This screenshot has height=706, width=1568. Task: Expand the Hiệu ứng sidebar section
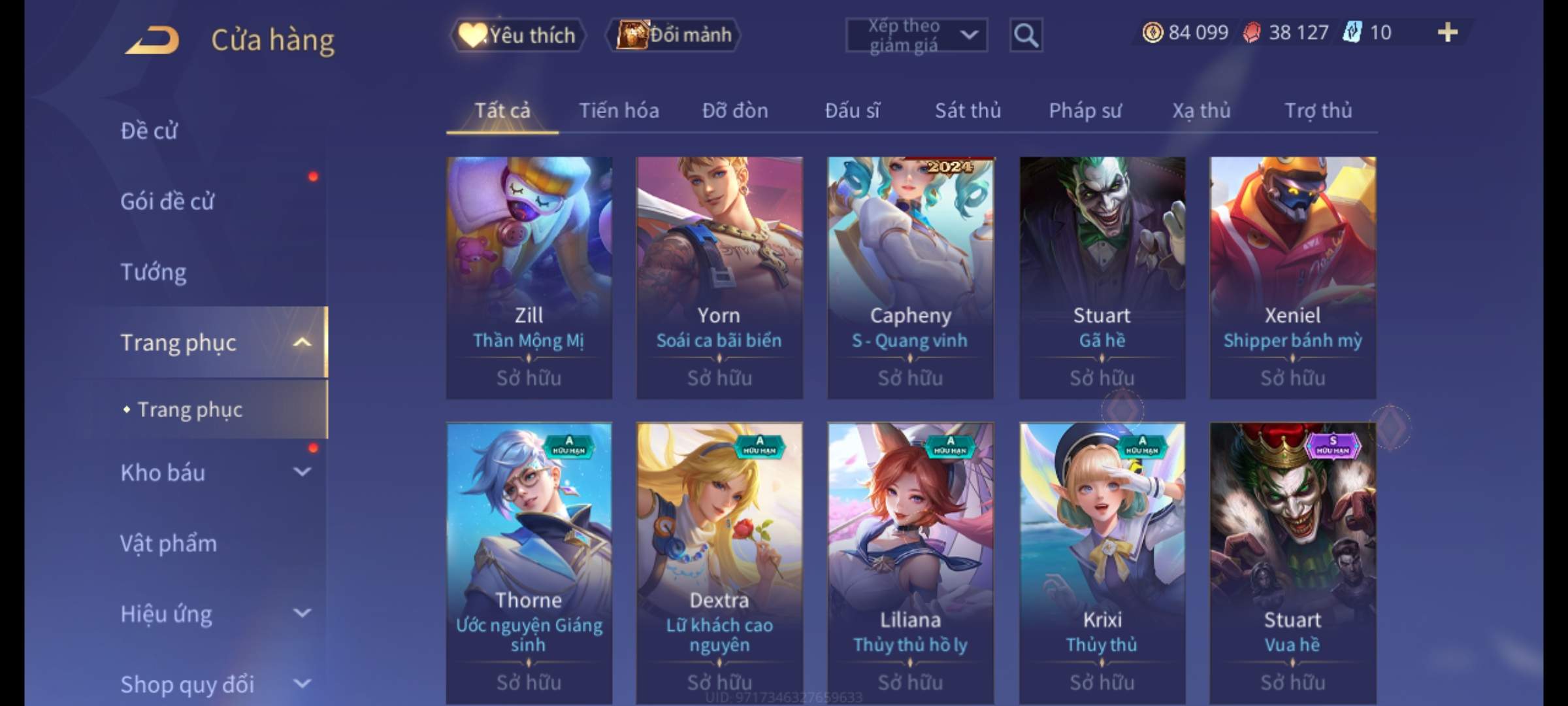pos(302,613)
